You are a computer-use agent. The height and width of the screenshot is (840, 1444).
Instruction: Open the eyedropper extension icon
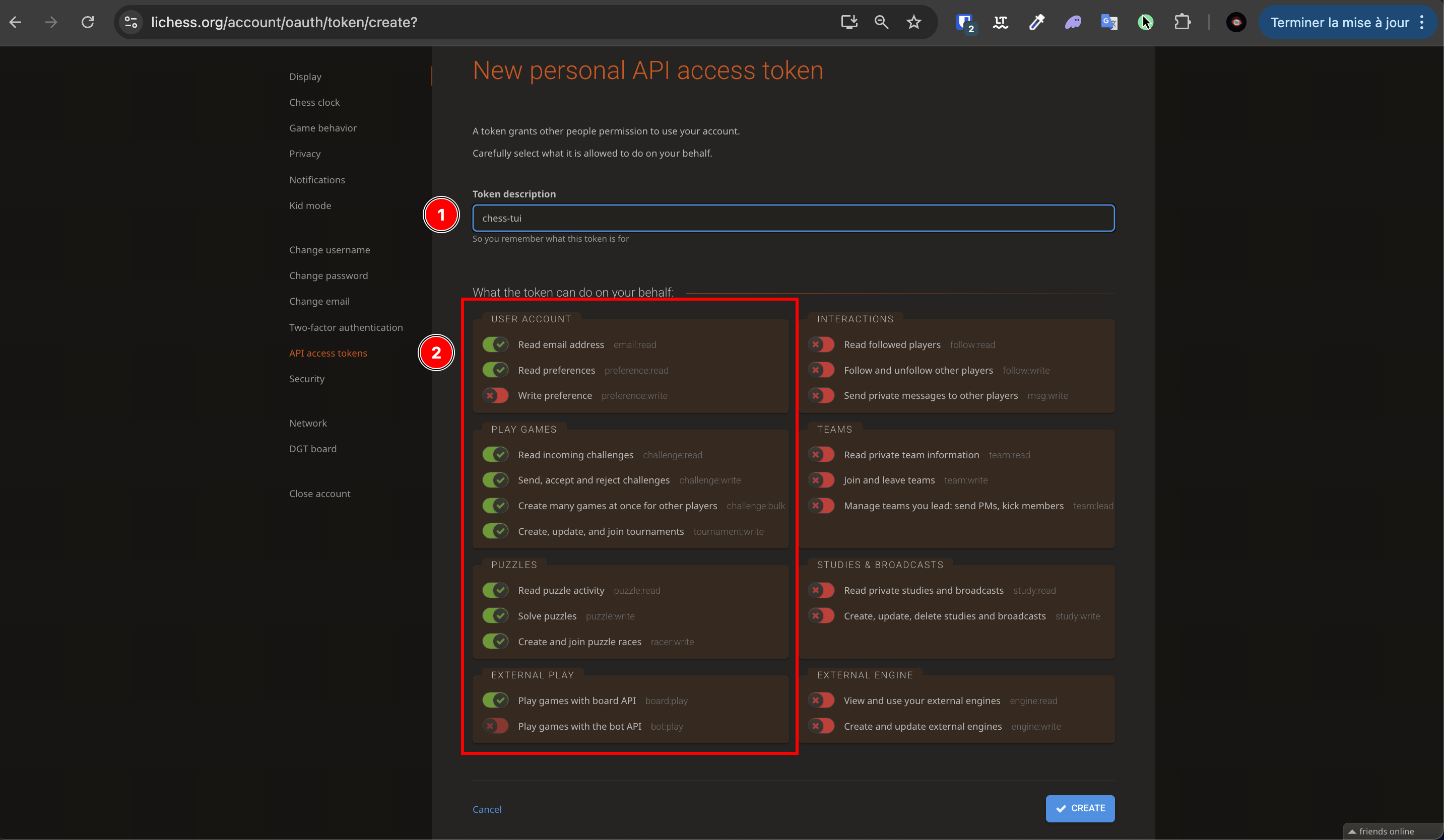[x=1036, y=22]
